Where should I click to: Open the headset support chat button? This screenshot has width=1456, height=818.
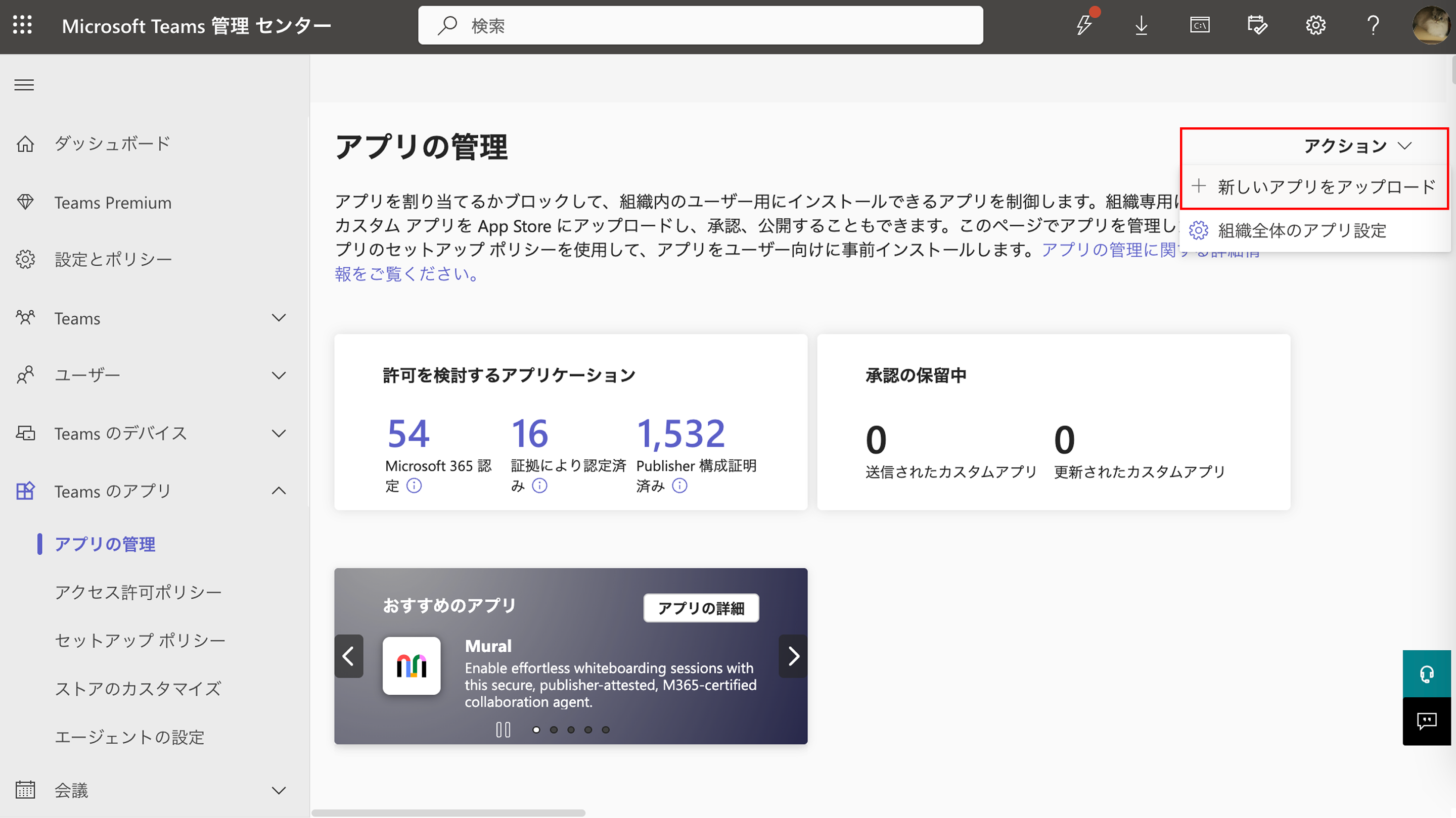pyautogui.click(x=1427, y=673)
